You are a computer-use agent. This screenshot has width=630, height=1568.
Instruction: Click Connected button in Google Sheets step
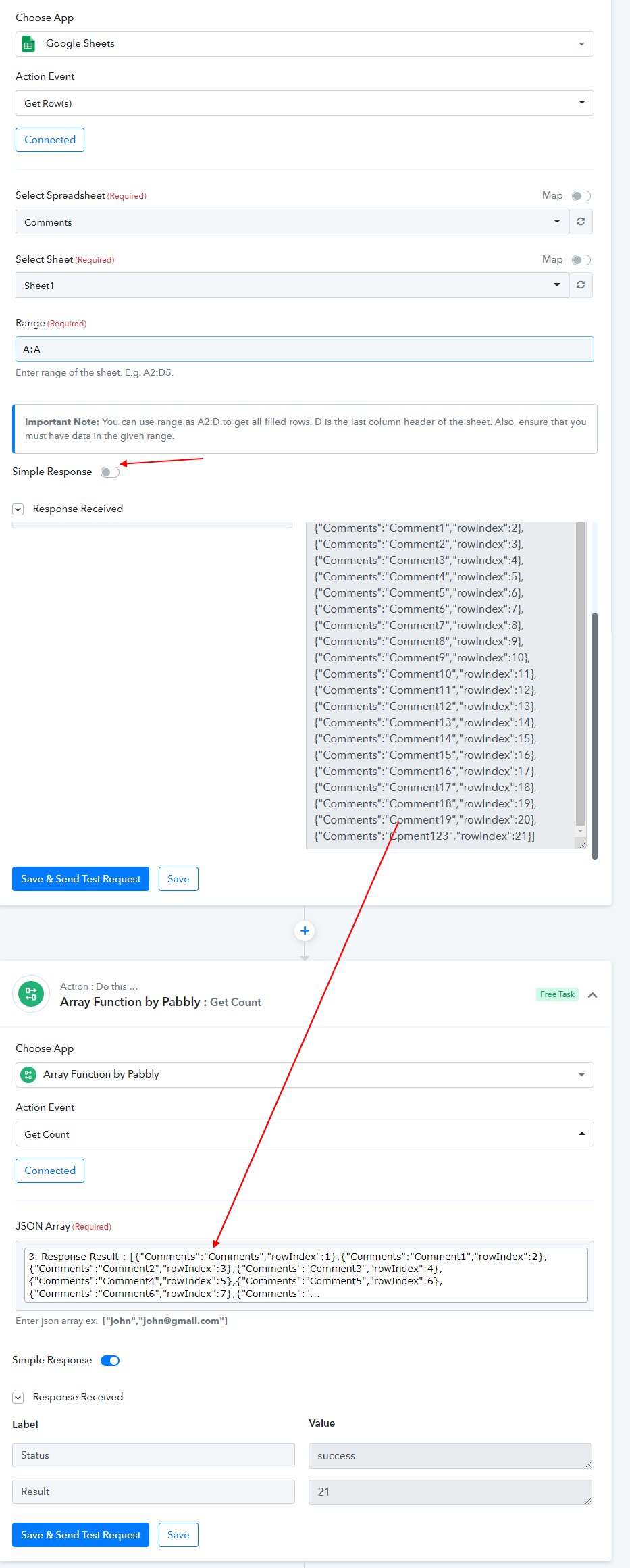50,140
